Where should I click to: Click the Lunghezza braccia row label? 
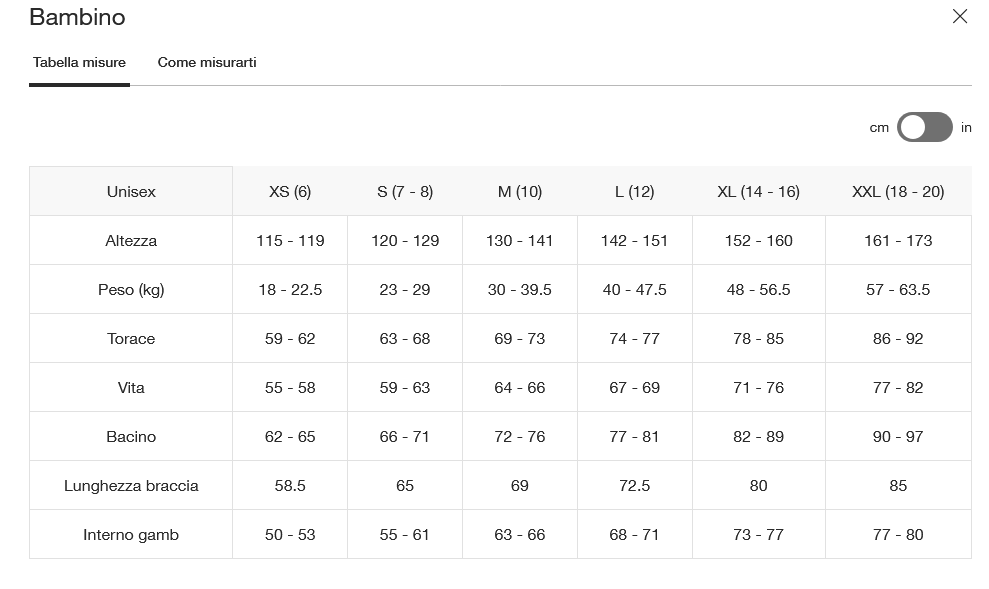tap(131, 486)
